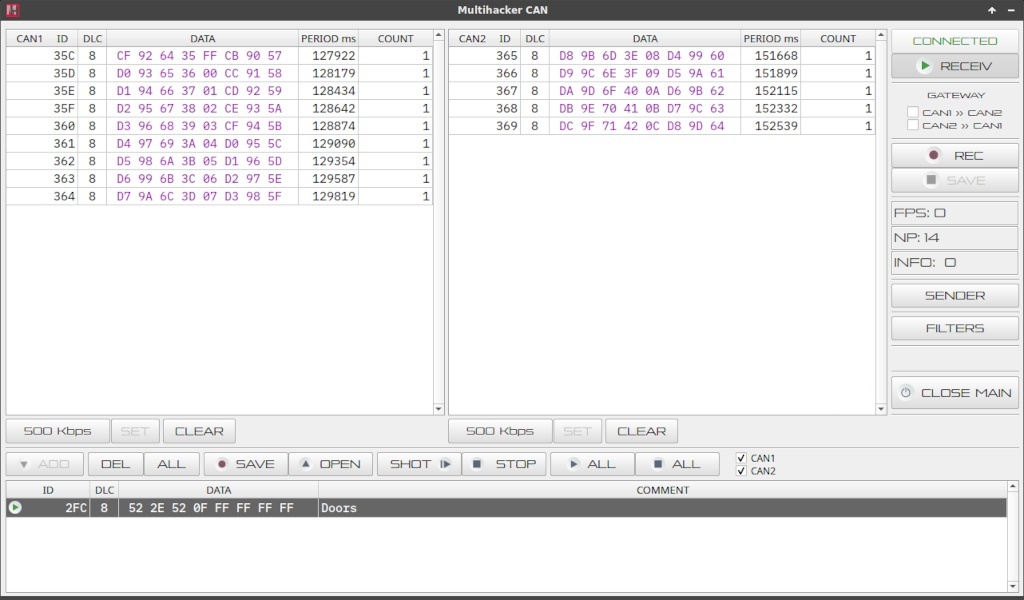Click the SHOT single-send button
Screen dimensions: 1024x600
[x=418, y=464]
